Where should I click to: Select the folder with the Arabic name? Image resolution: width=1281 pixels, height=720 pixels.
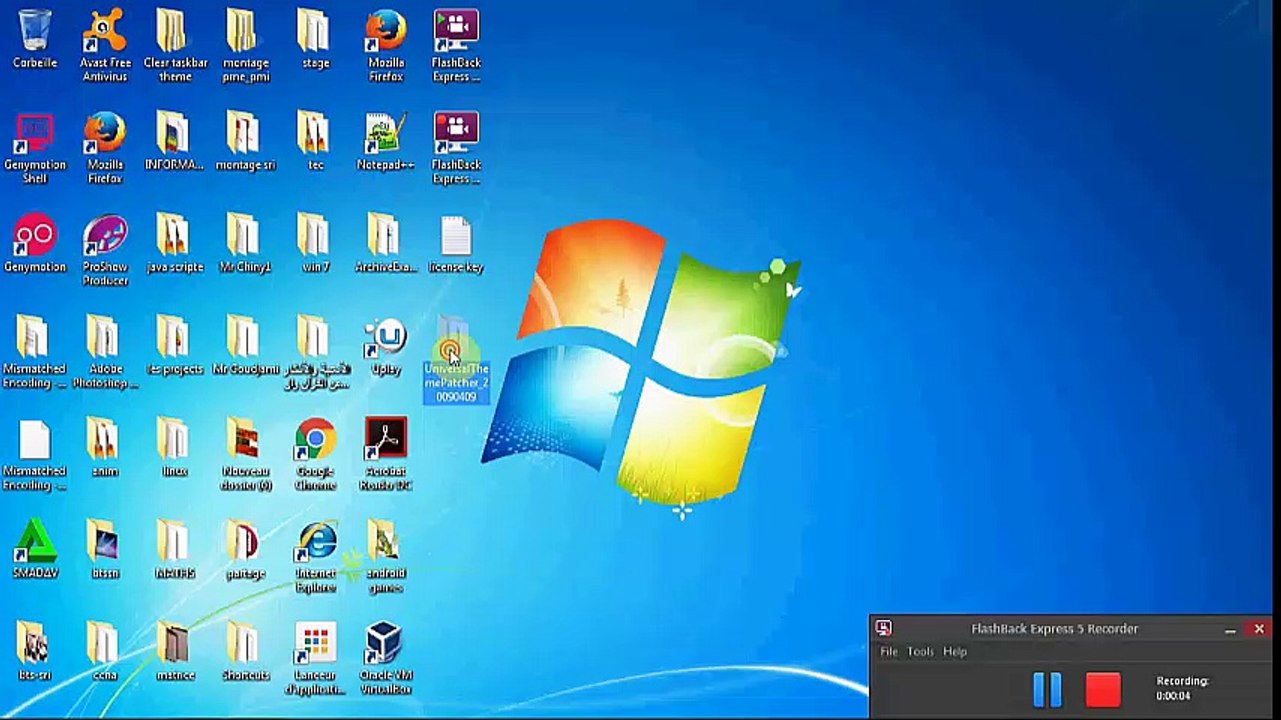tap(315, 351)
